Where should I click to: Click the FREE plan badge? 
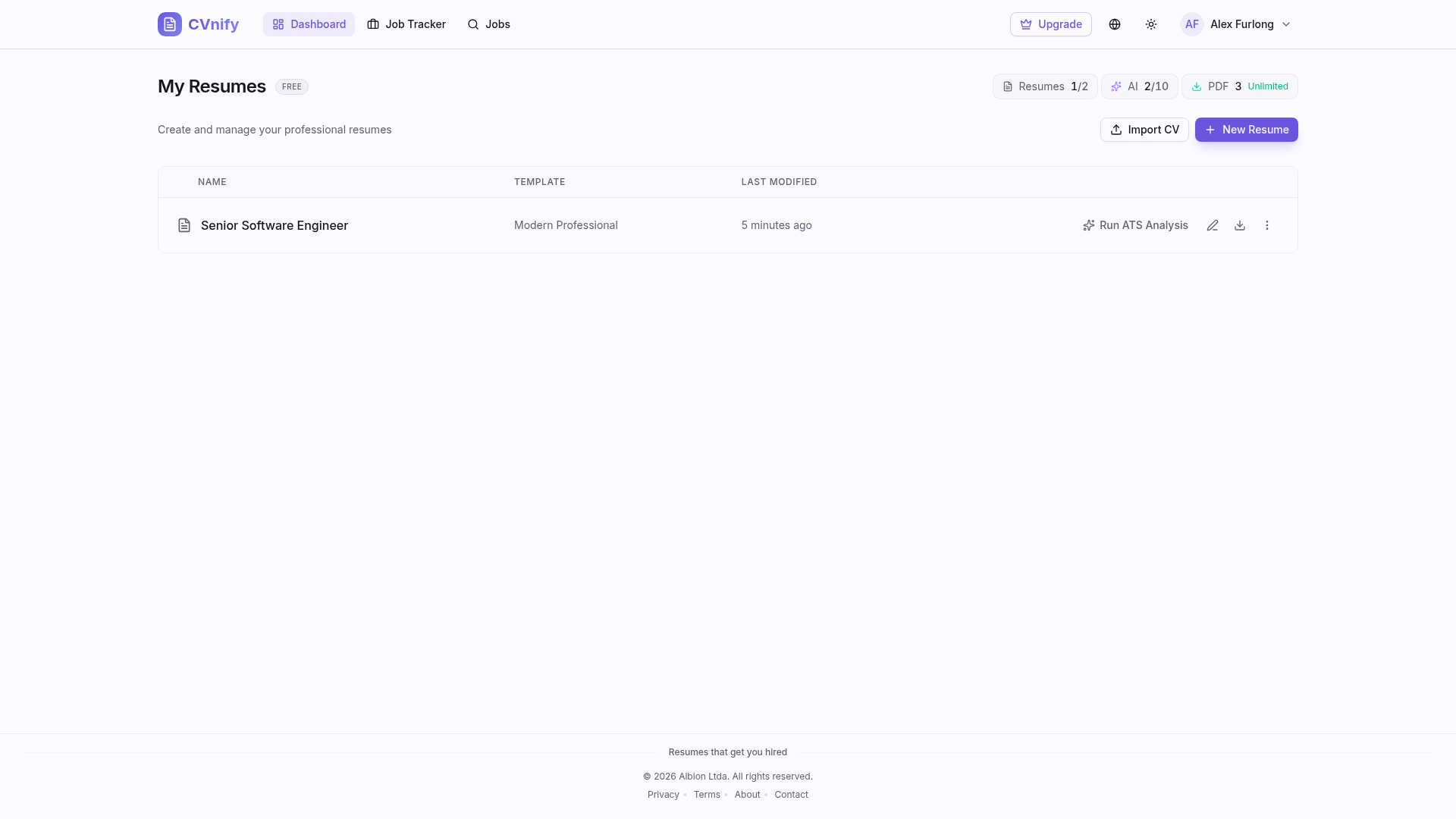pos(291,86)
